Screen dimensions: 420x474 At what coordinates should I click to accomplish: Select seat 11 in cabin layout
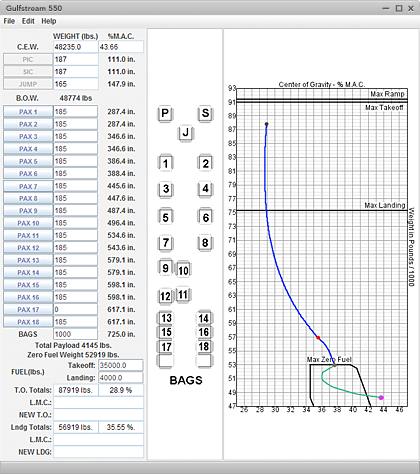tap(183, 295)
